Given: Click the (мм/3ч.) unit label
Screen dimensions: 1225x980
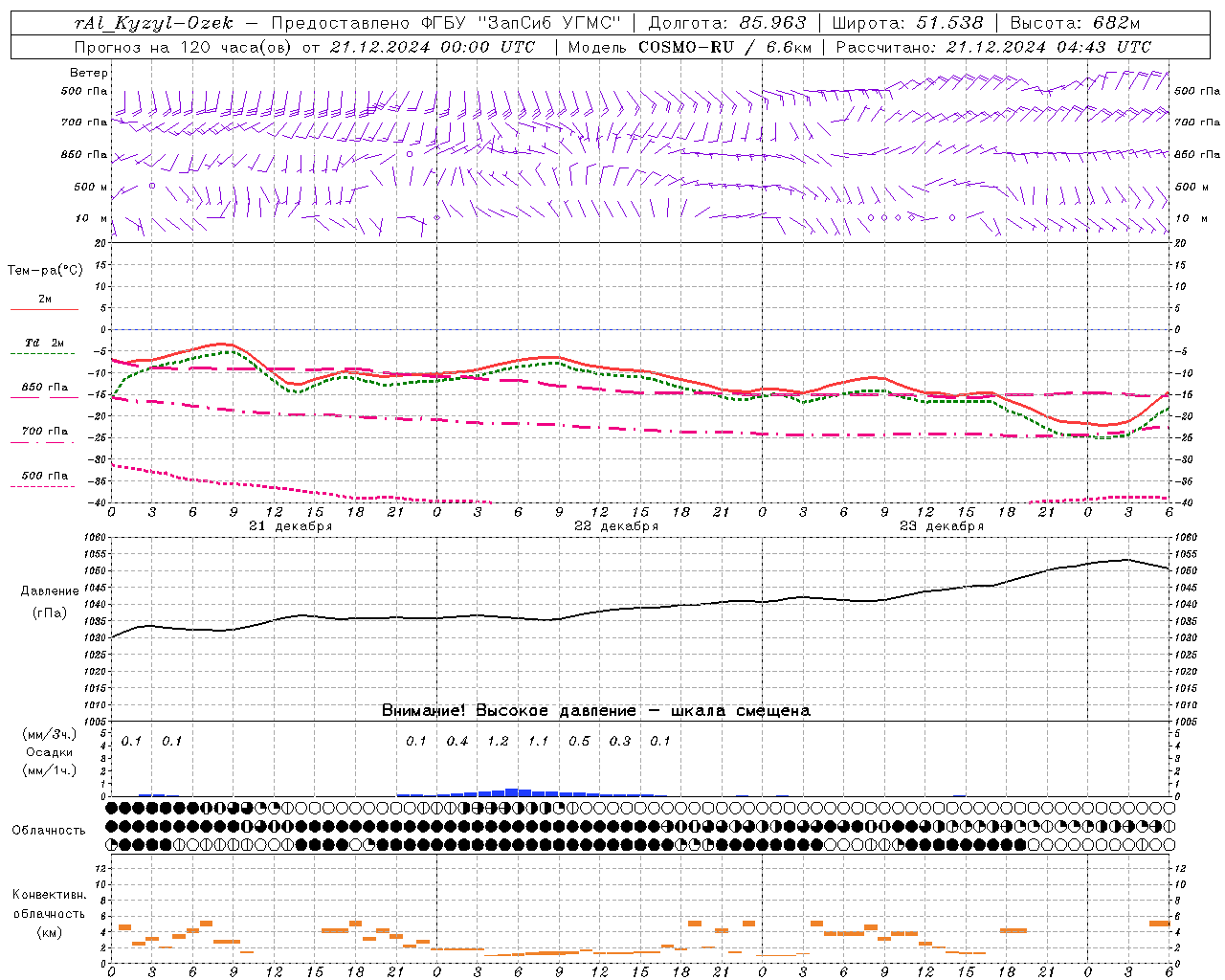Looking at the screenshot, I should [49, 734].
